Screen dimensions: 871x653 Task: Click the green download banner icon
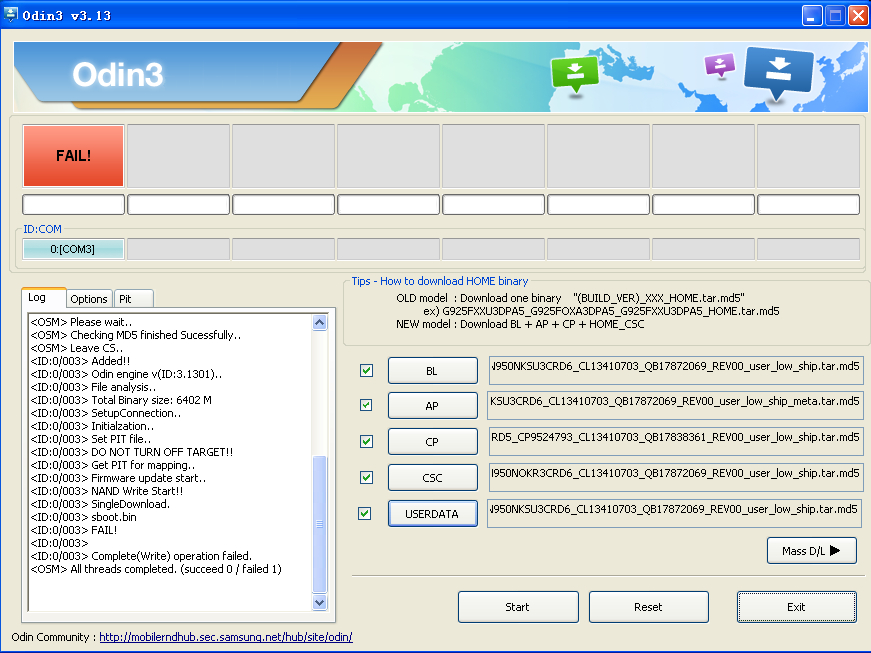tap(574, 74)
